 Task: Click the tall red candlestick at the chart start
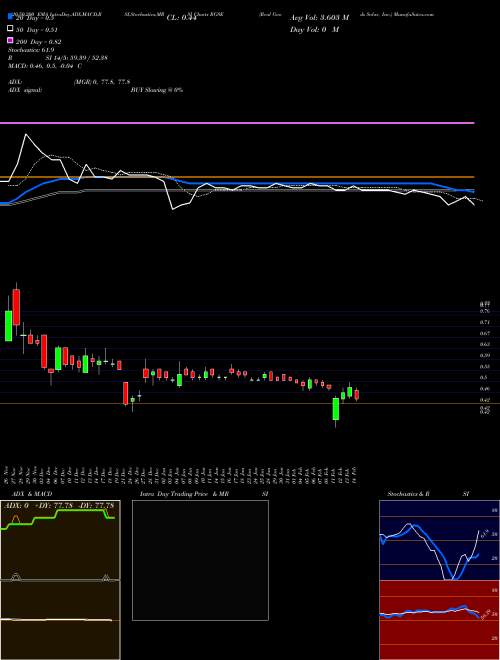pyautogui.click(x=16, y=307)
